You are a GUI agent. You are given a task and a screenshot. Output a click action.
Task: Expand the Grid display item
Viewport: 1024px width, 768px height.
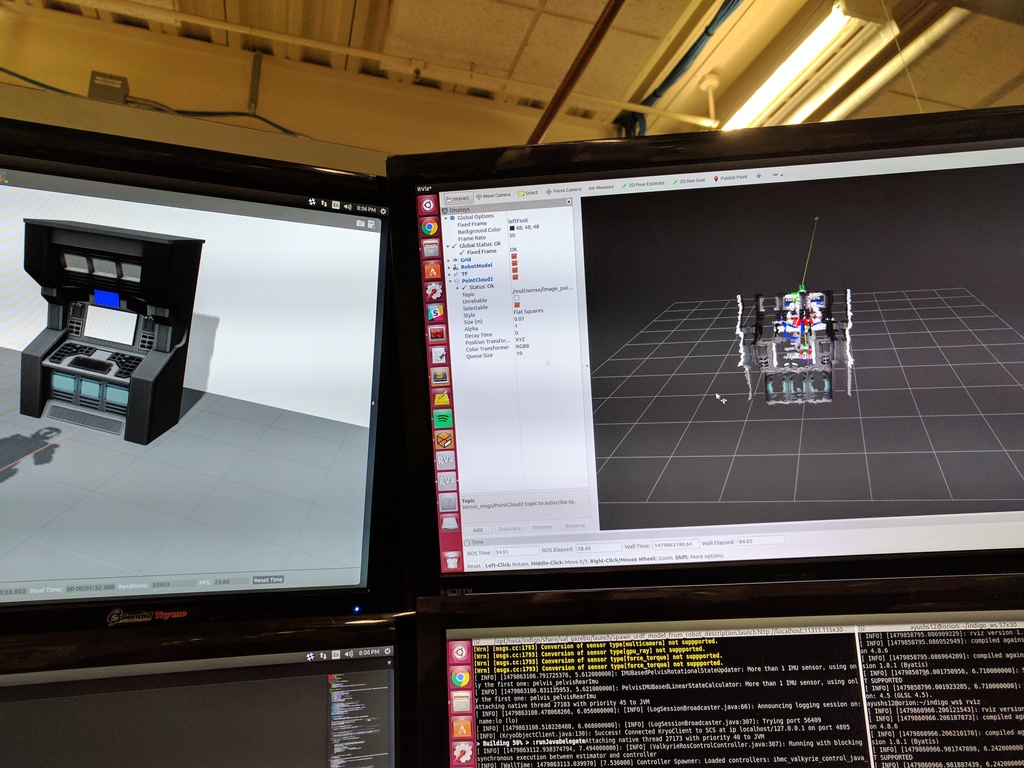coord(449,261)
